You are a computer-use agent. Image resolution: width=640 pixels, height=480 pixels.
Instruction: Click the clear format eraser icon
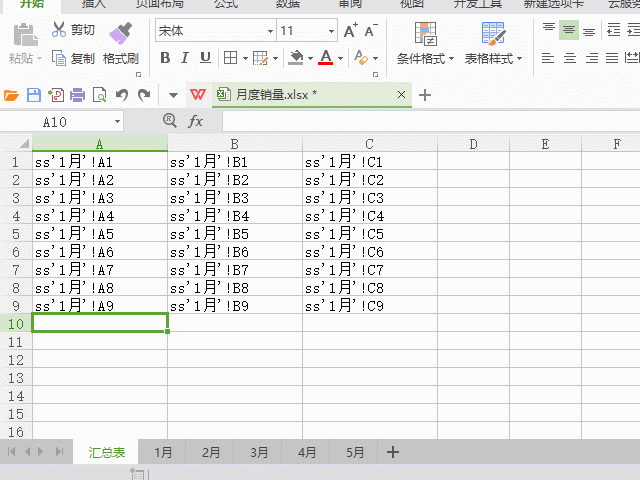[361, 58]
